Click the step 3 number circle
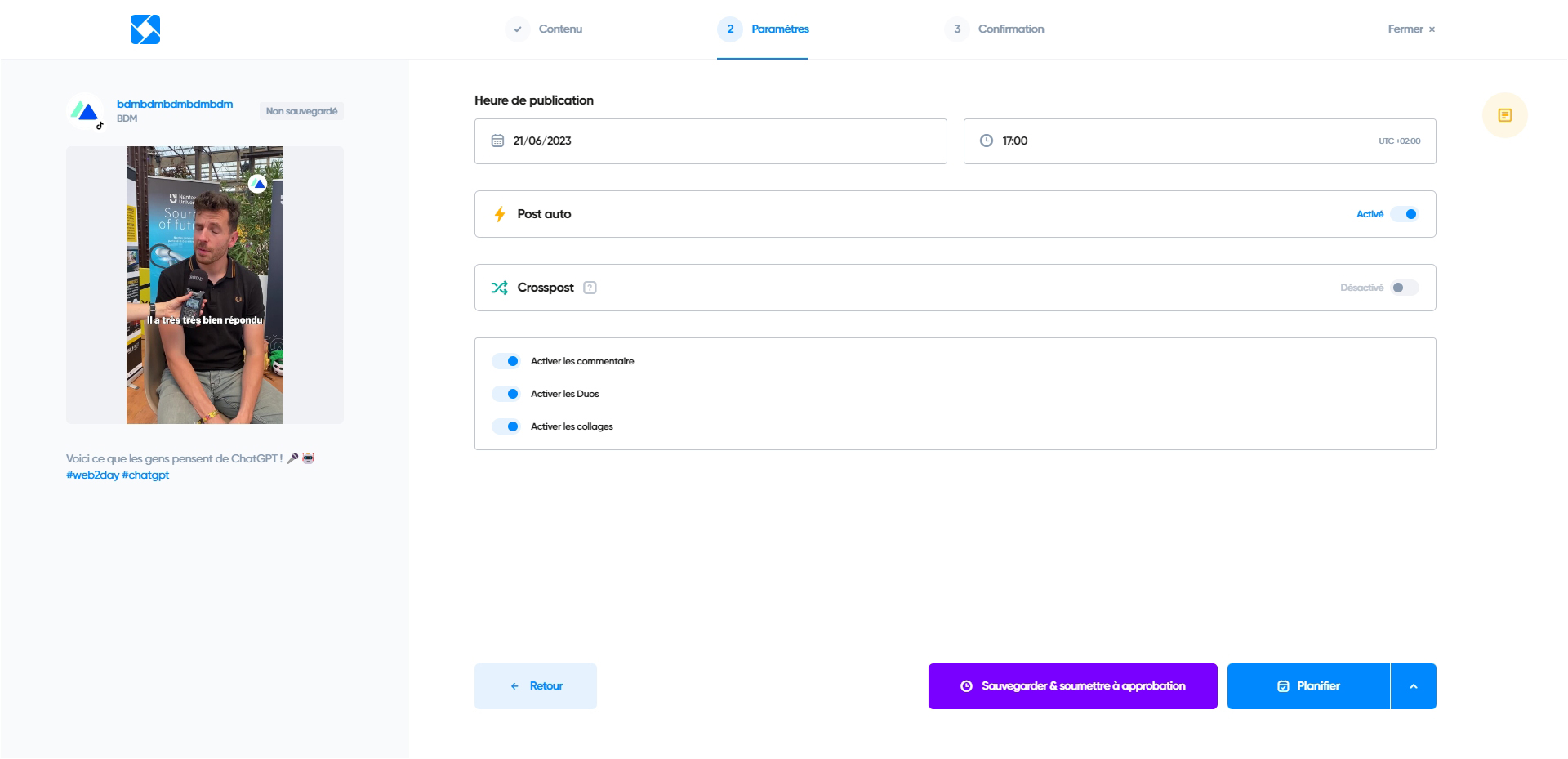The width and height of the screenshot is (1568, 759). [x=957, y=29]
